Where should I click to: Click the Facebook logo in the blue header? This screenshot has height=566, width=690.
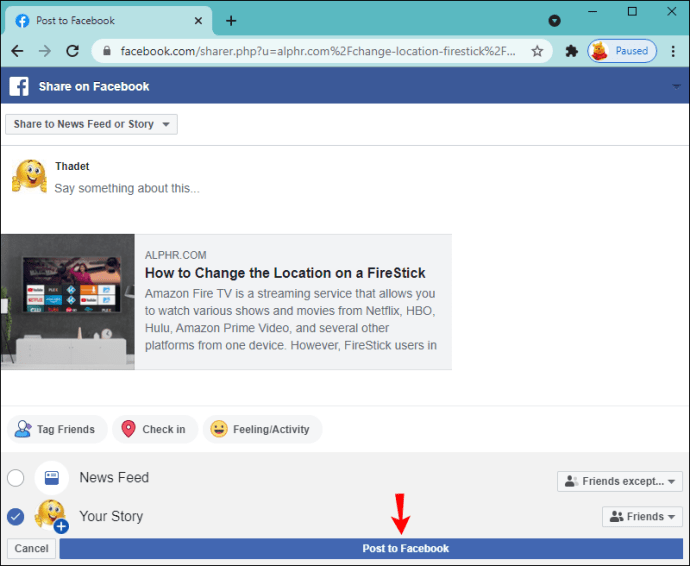click(x=19, y=86)
